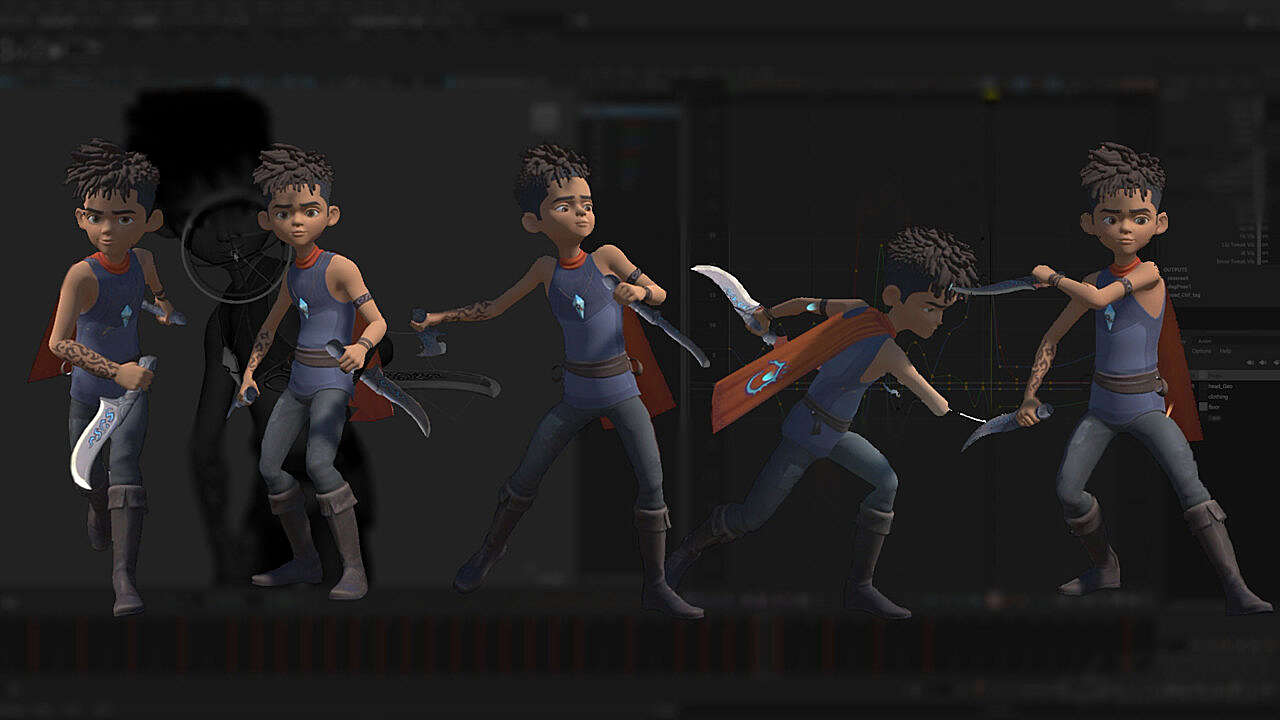Click the middle speaker icon in the Anim panel
The image size is (1280, 720).
pos(1263,361)
